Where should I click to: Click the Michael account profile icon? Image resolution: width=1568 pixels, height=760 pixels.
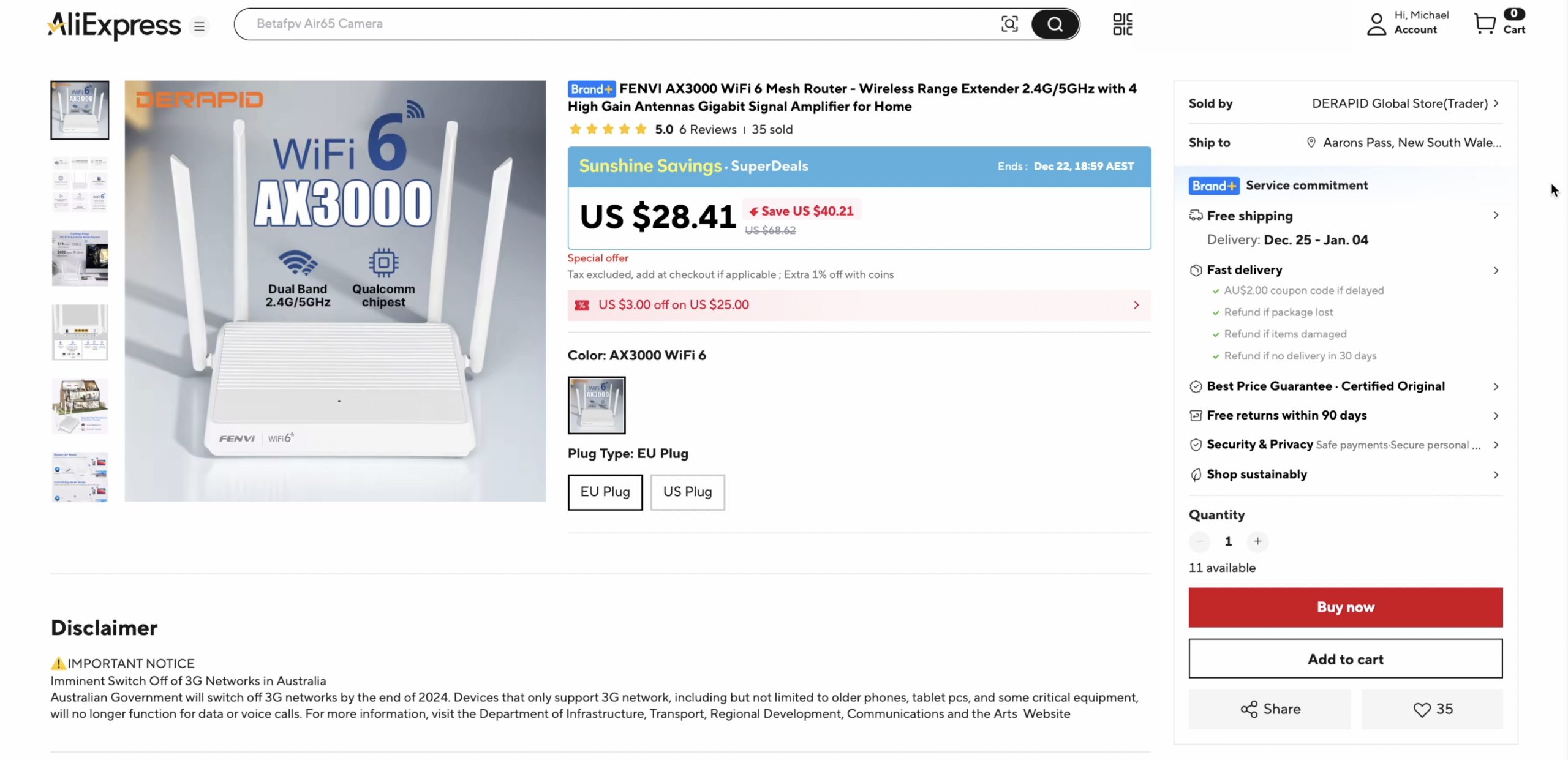[x=1376, y=24]
